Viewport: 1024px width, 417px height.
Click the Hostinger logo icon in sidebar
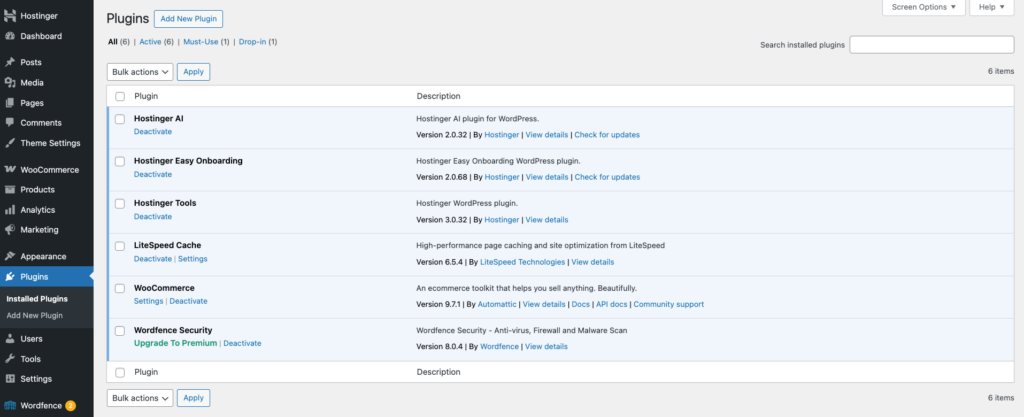tap(9, 18)
